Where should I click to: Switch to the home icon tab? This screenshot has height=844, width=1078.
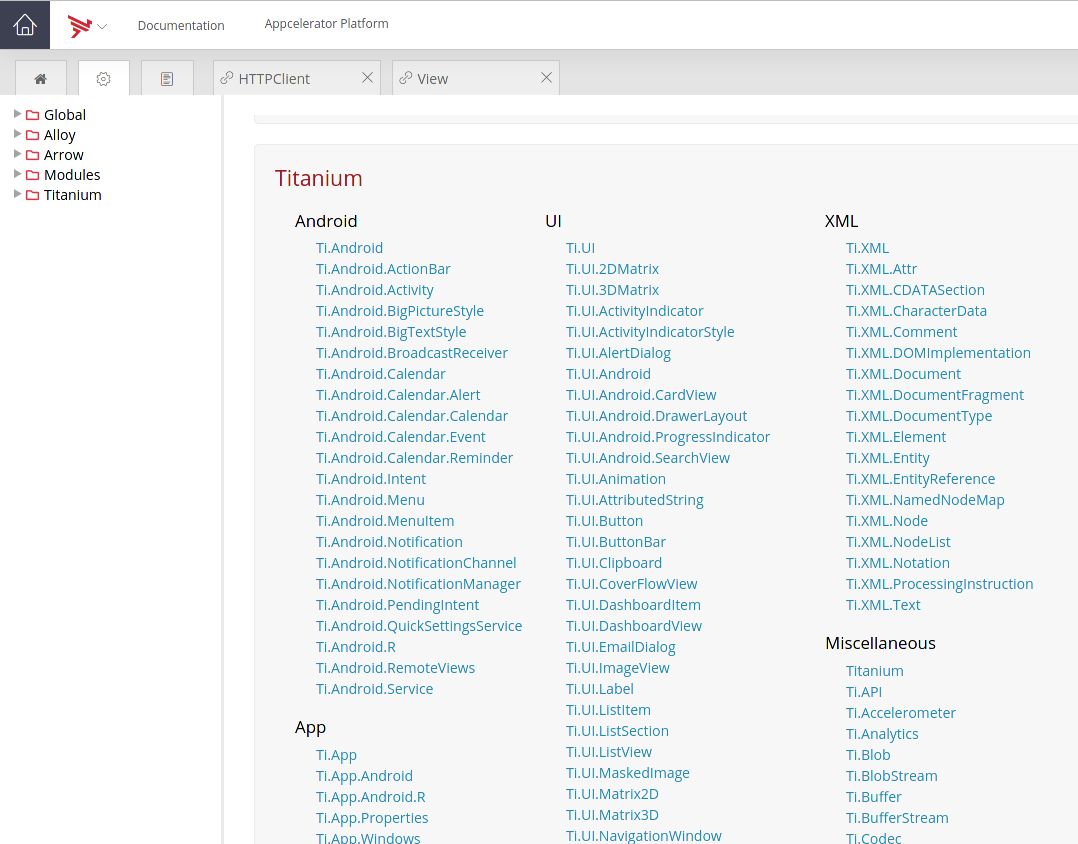tap(41, 78)
